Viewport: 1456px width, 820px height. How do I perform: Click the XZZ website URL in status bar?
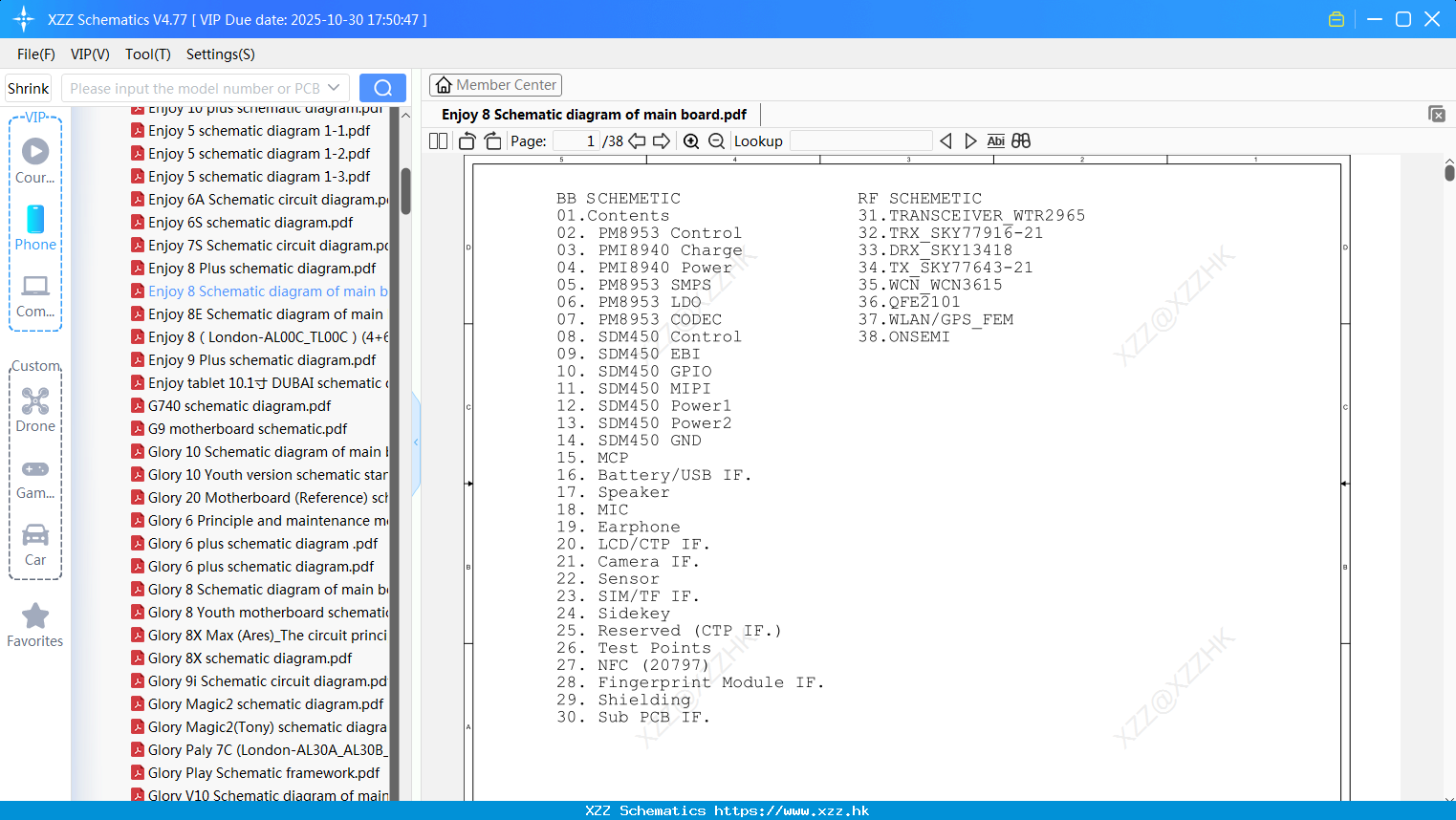point(792,810)
